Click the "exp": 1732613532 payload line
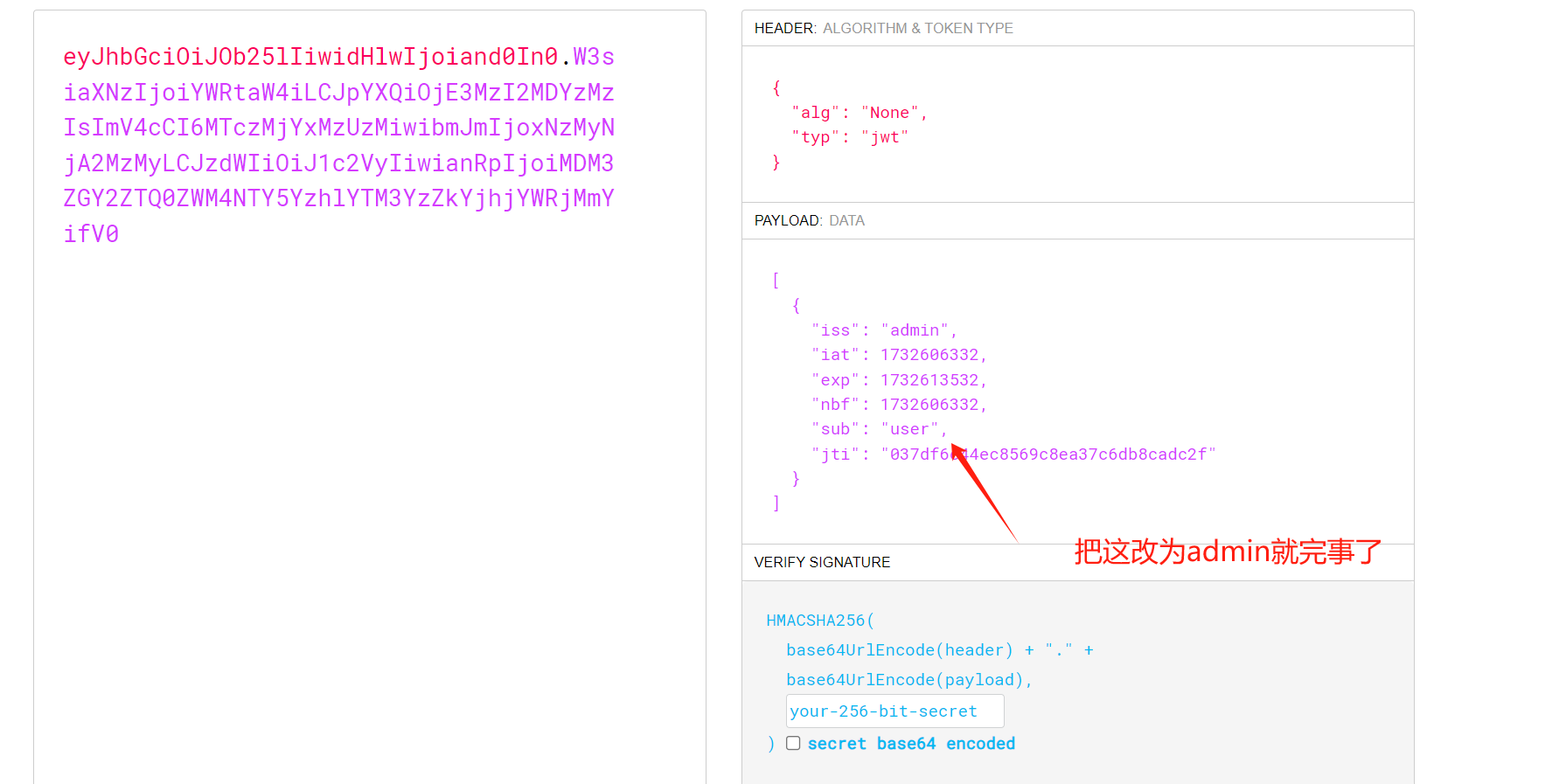Image resolution: width=1566 pixels, height=784 pixels. (899, 380)
